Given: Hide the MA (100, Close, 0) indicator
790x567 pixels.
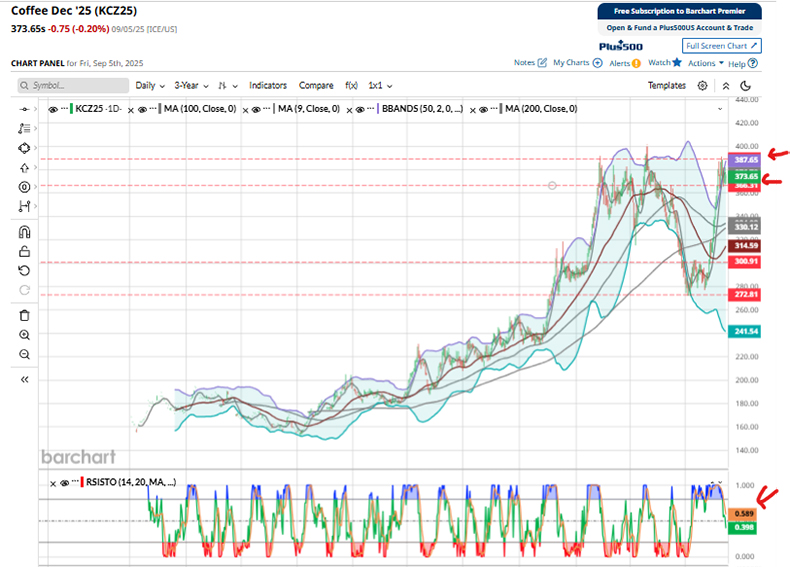Looking at the screenshot, I should point(143,108).
